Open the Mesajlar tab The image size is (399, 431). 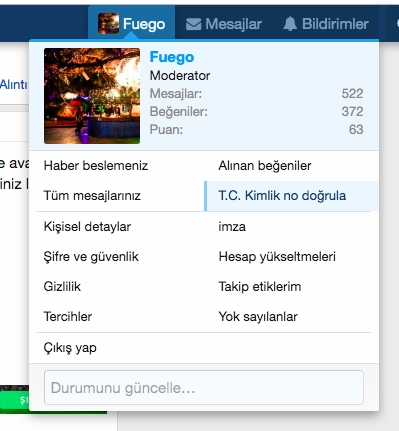[224, 24]
